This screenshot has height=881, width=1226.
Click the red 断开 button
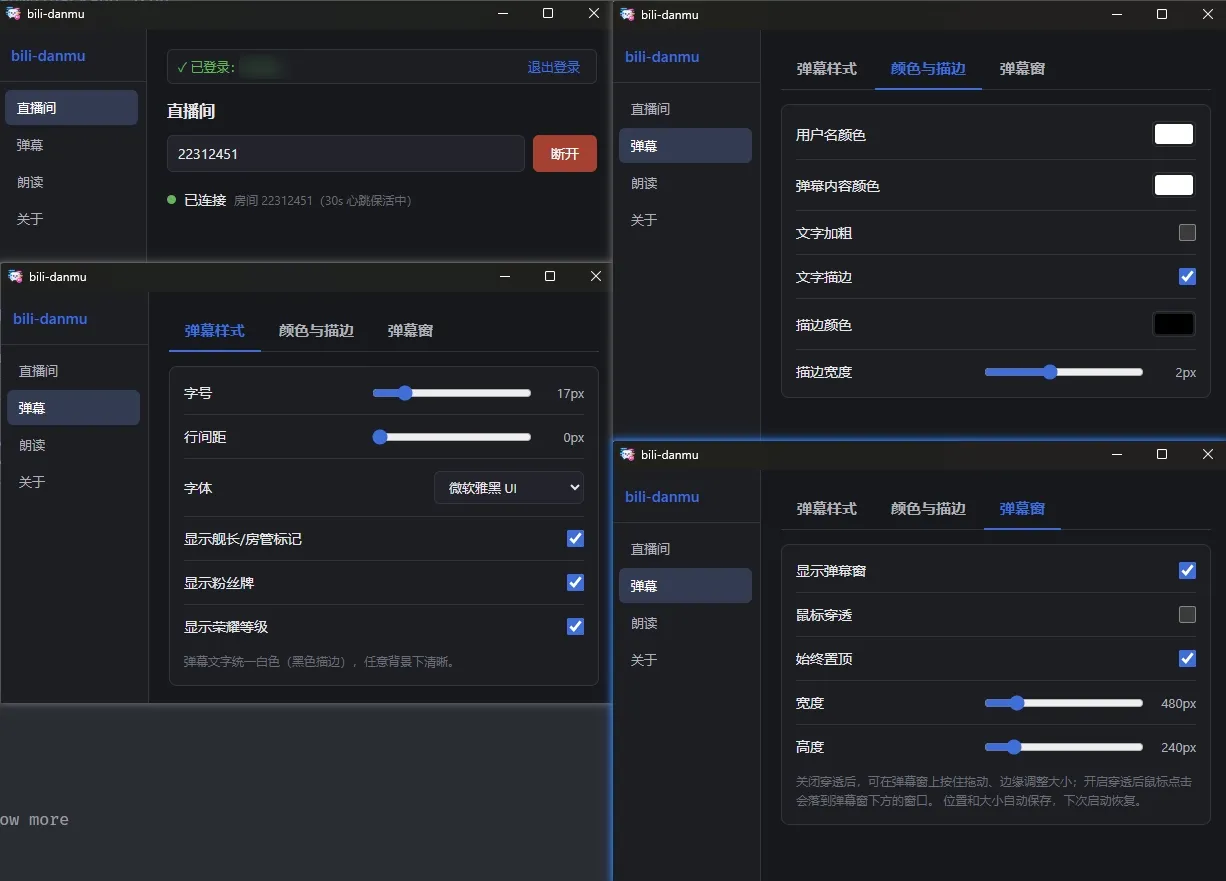(x=565, y=154)
